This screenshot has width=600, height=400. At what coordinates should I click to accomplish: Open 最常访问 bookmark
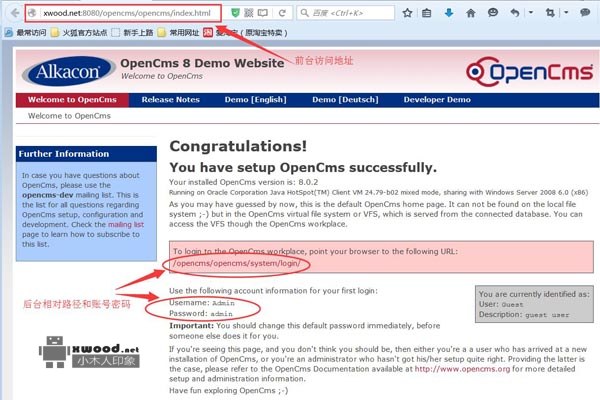click(x=26, y=33)
